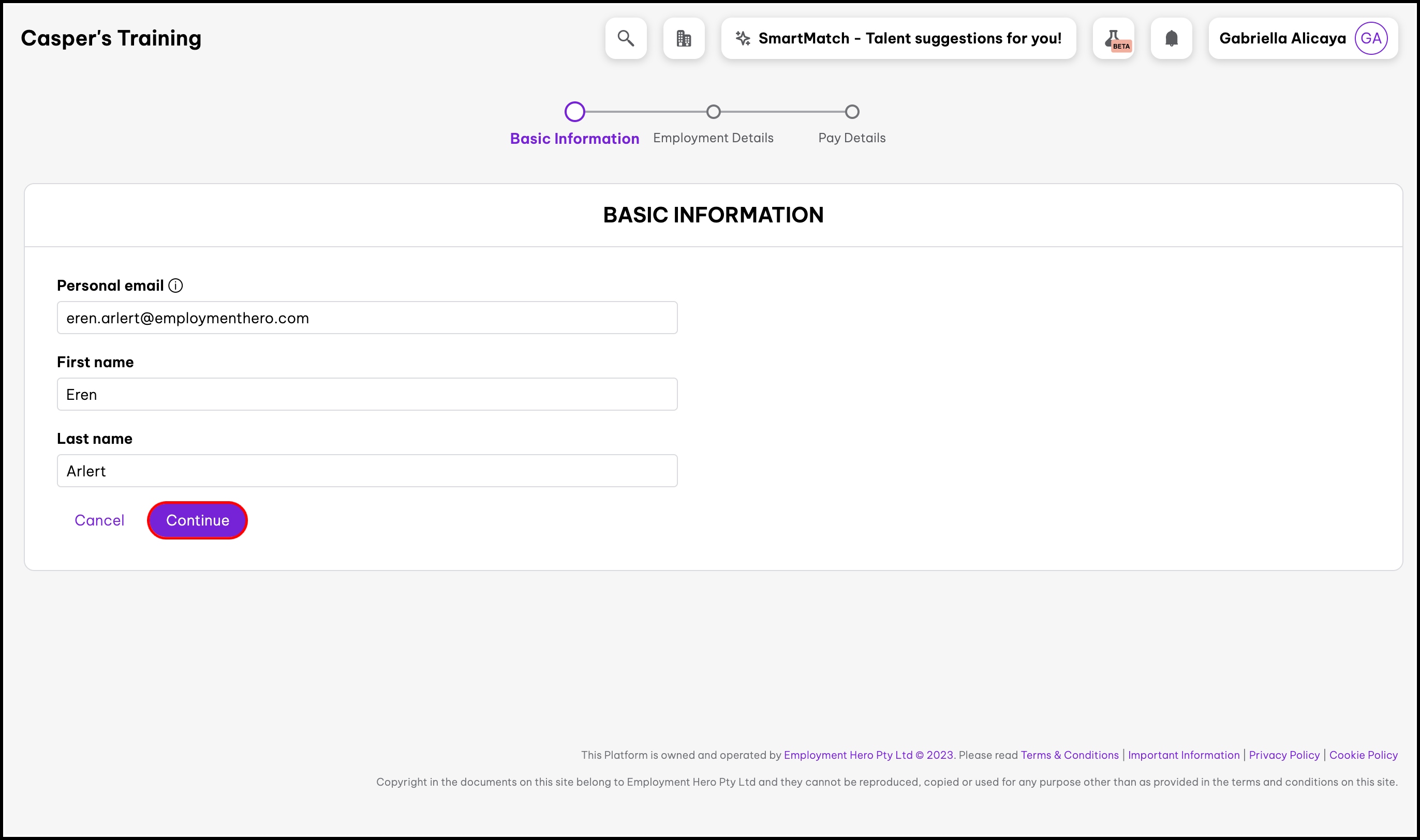The height and width of the screenshot is (840, 1420).
Task: Focus the Last name field
Action: pos(367,470)
